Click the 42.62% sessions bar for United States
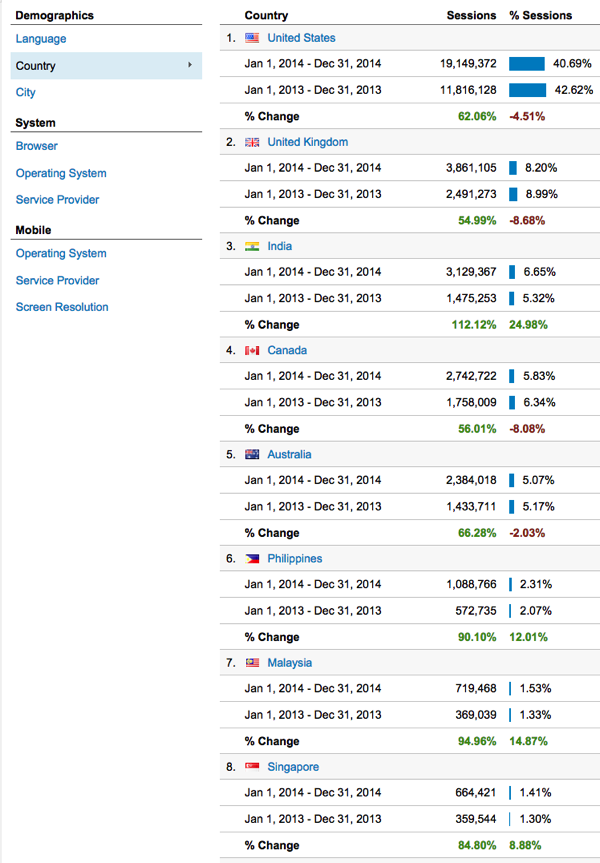The height and width of the screenshot is (863, 600). 527,90
